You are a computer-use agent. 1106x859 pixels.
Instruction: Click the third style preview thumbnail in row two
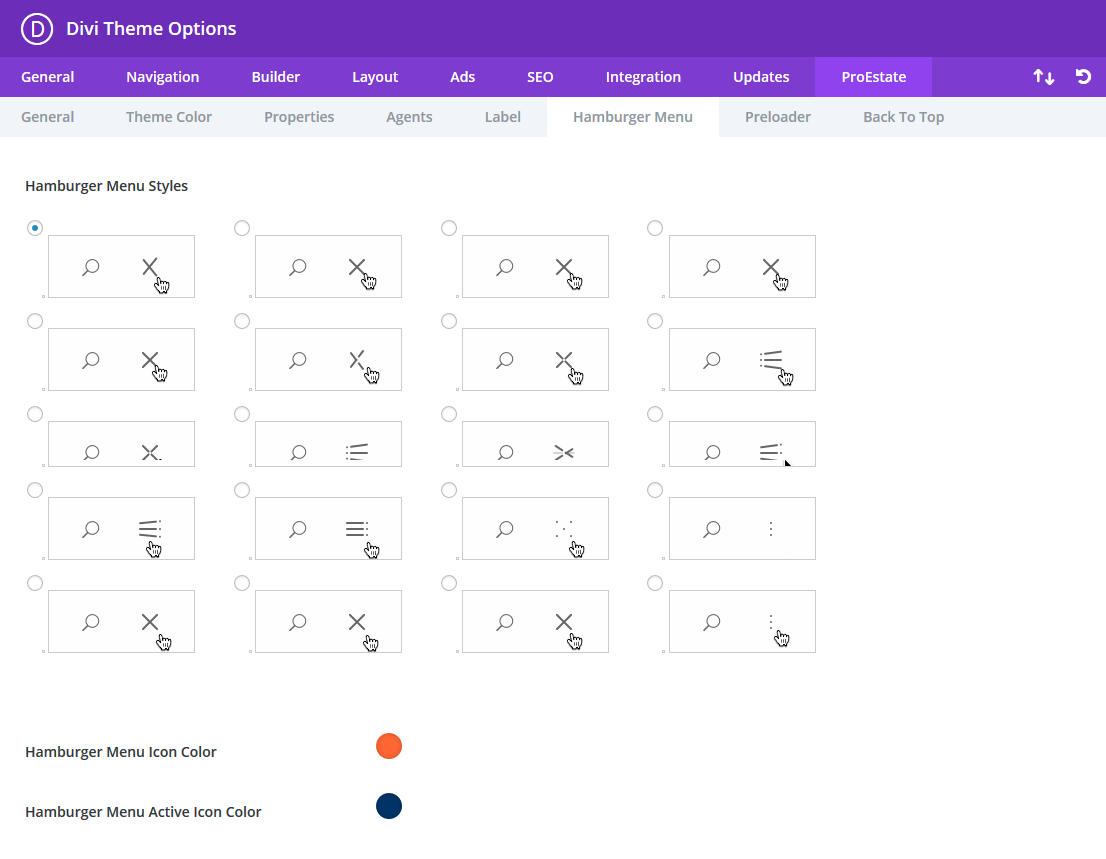coord(535,360)
